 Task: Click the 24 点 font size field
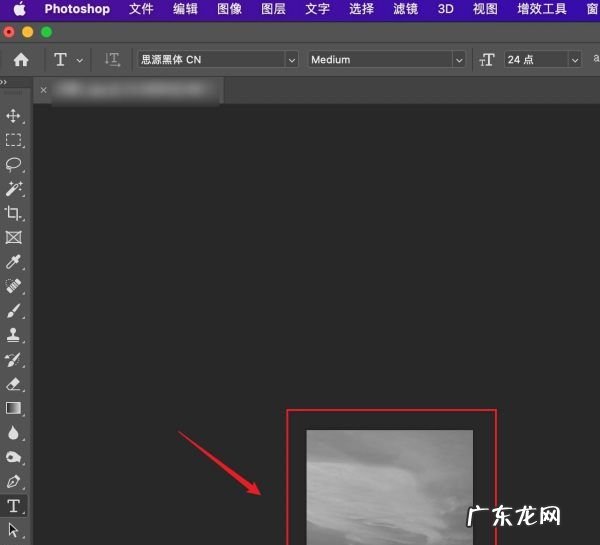click(x=536, y=60)
